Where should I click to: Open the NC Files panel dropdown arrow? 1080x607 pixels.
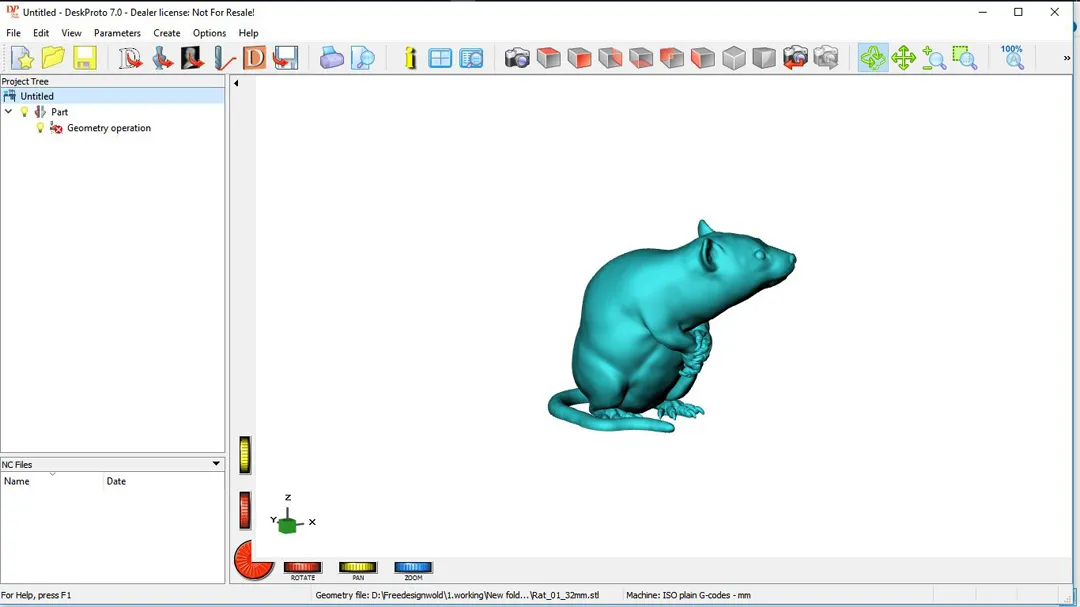click(216, 464)
